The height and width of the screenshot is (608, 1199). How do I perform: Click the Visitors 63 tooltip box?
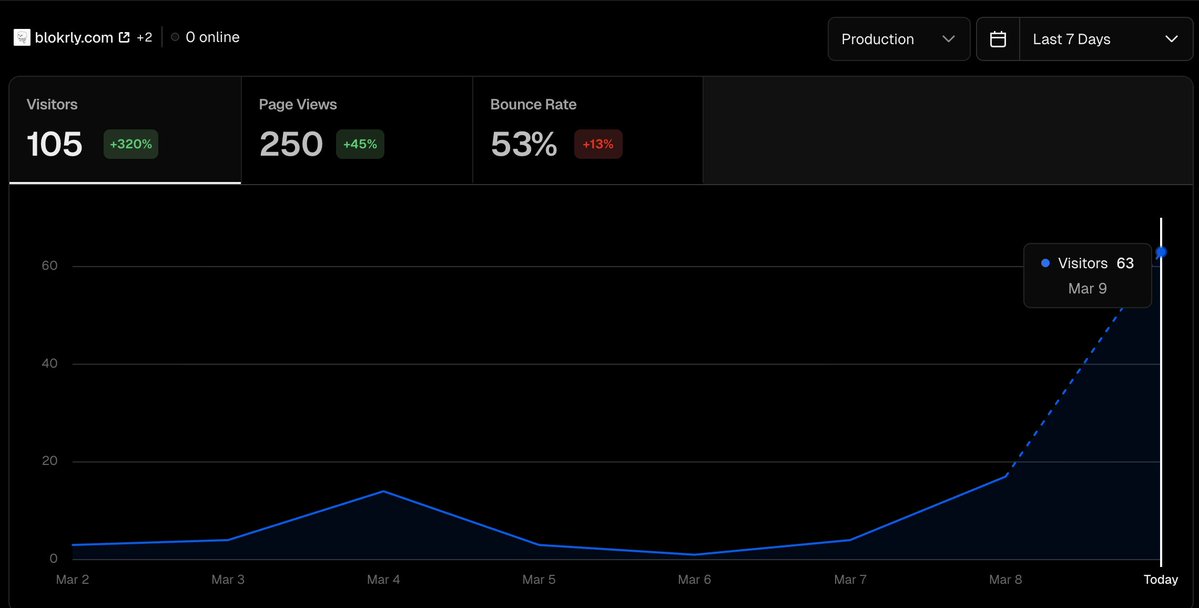(1087, 275)
